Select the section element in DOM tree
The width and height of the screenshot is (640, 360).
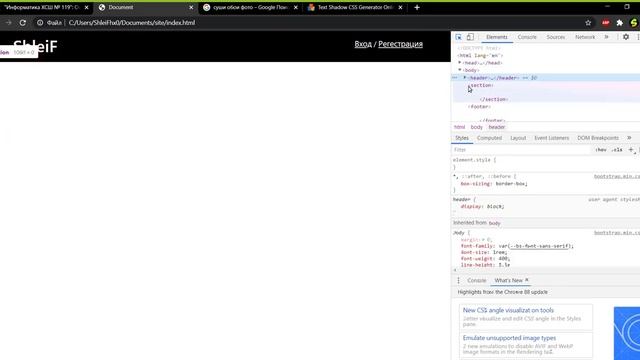[481, 85]
